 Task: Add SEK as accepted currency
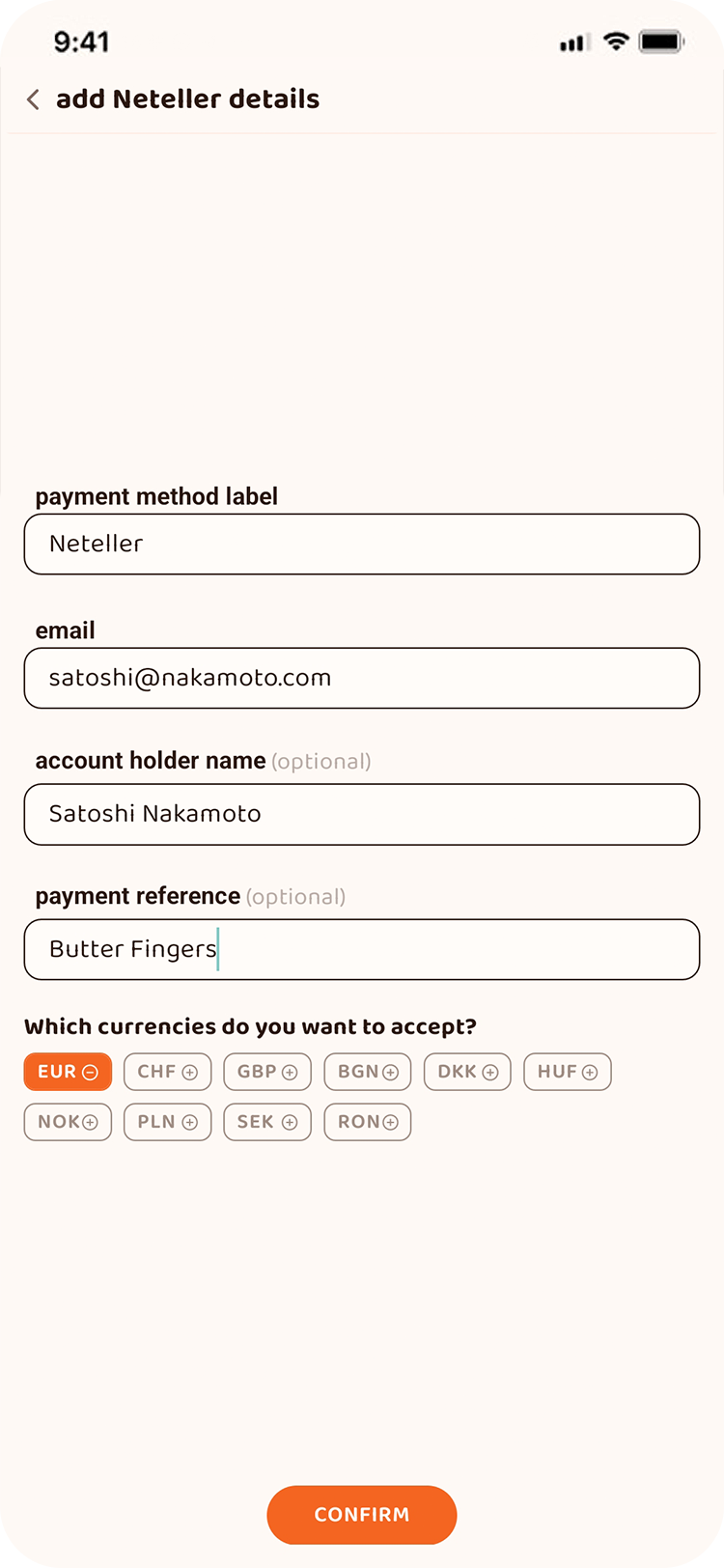pos(267,1122)
